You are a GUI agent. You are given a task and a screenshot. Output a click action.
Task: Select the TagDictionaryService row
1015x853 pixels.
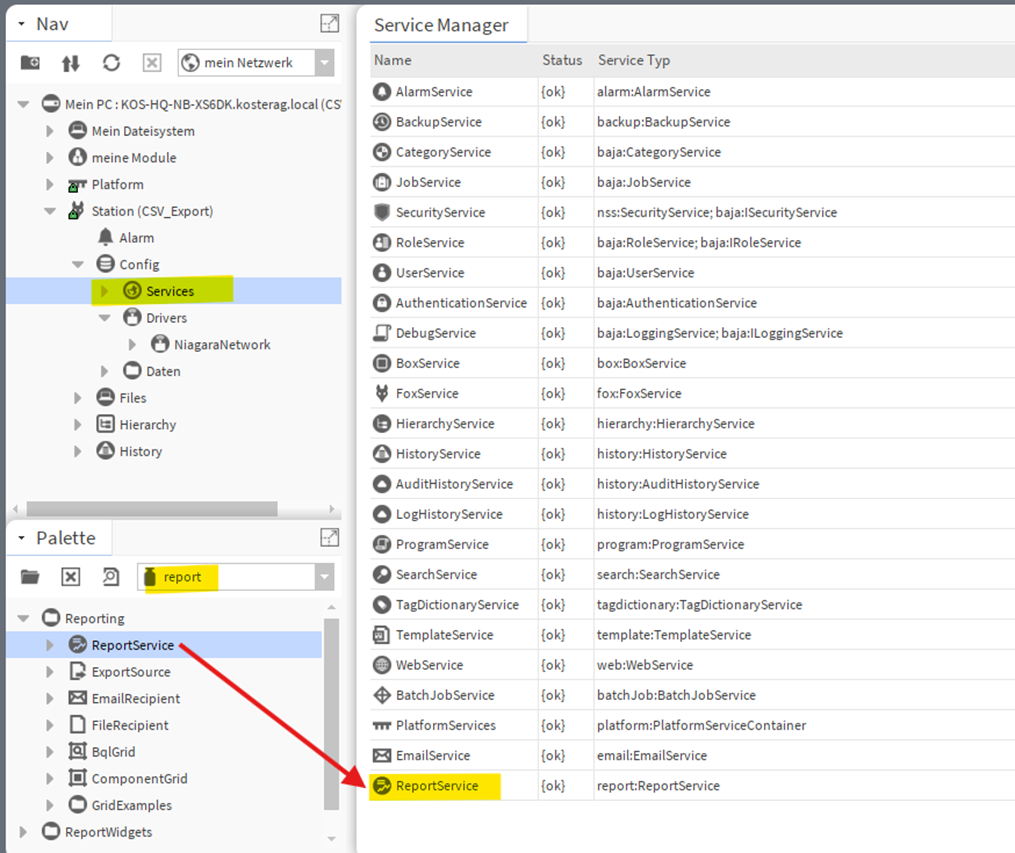pyautogui.click(x=693, y=604)
